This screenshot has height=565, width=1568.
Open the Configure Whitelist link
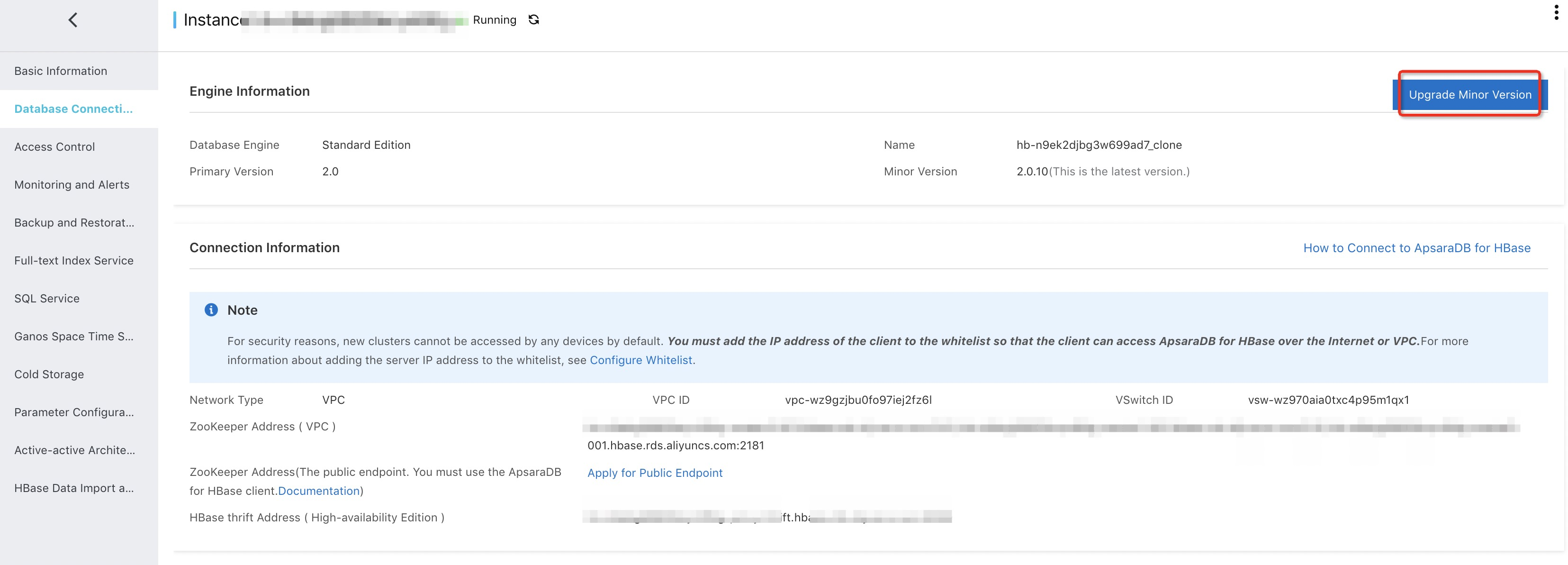640,360
